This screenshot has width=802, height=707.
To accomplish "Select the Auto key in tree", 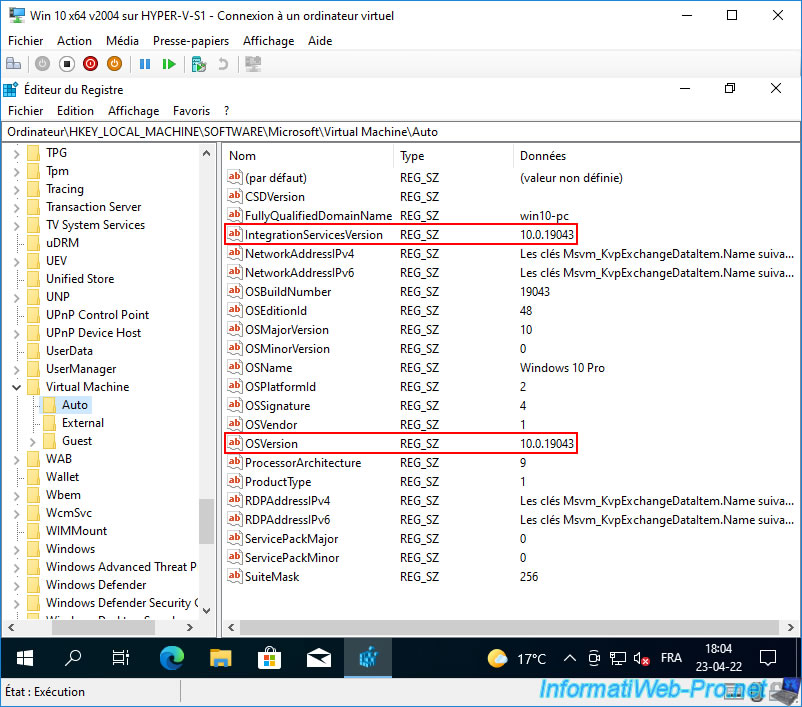I will click(75, 405).
